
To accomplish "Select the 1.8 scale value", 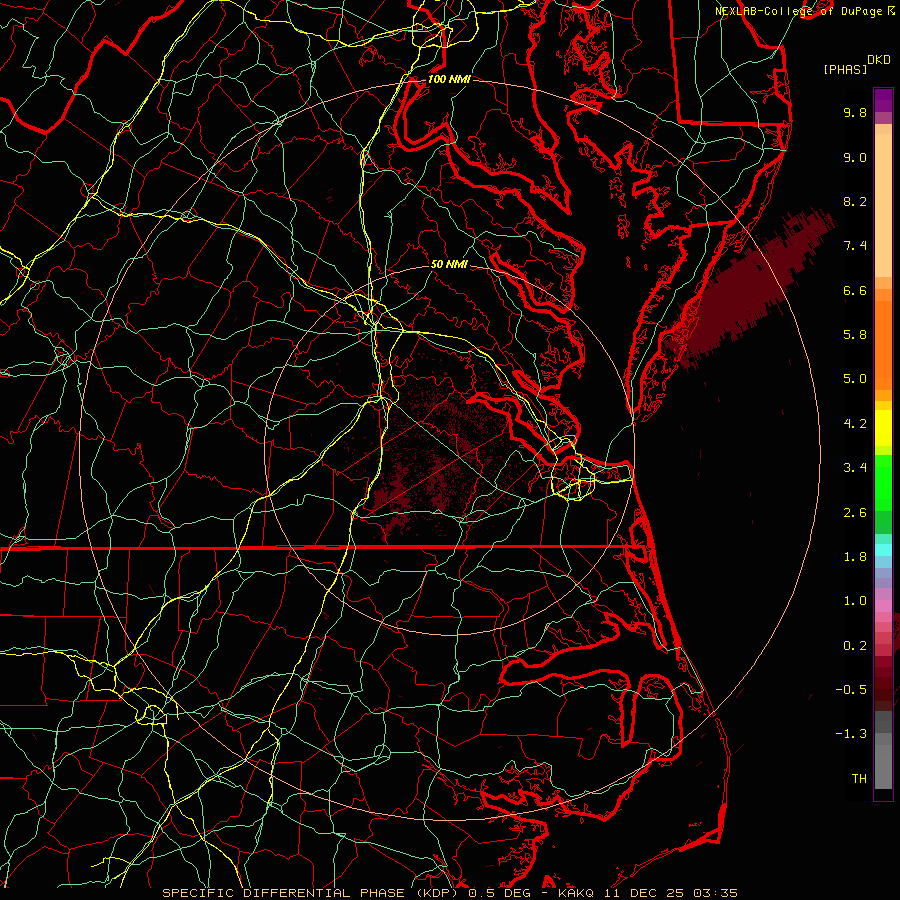I will (855, 557).
